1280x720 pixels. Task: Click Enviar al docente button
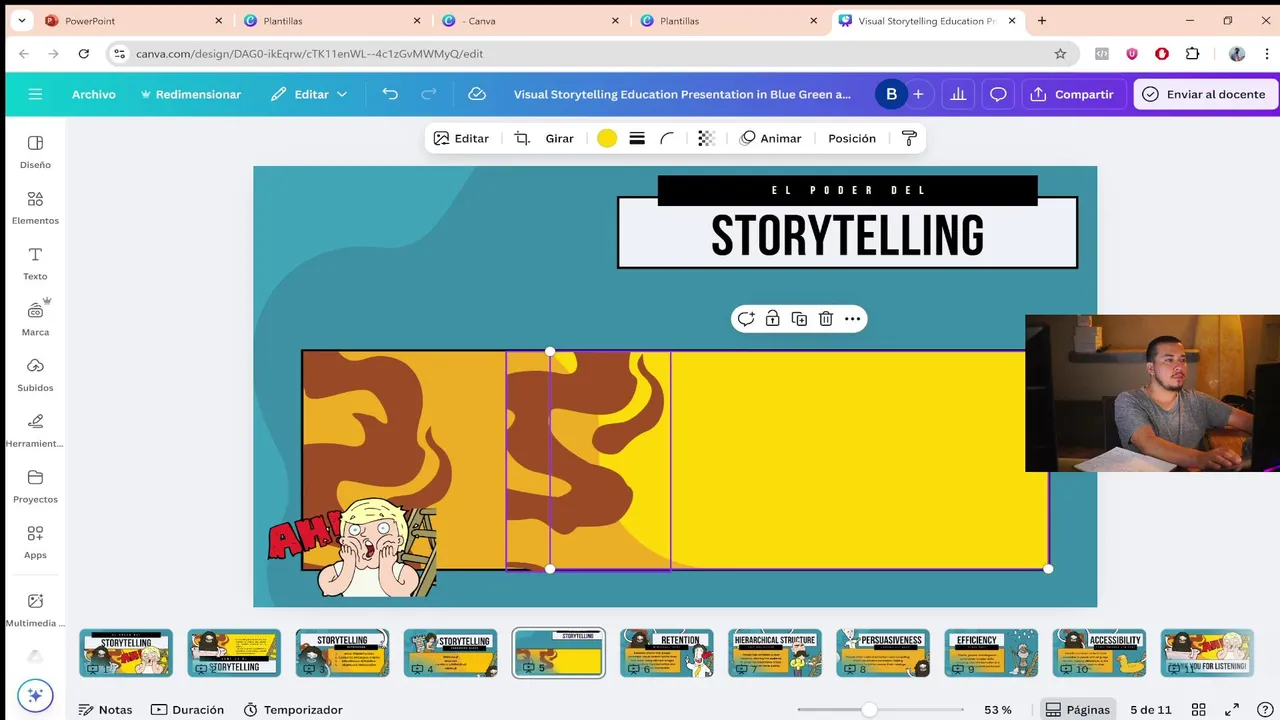coord(1205,94)
